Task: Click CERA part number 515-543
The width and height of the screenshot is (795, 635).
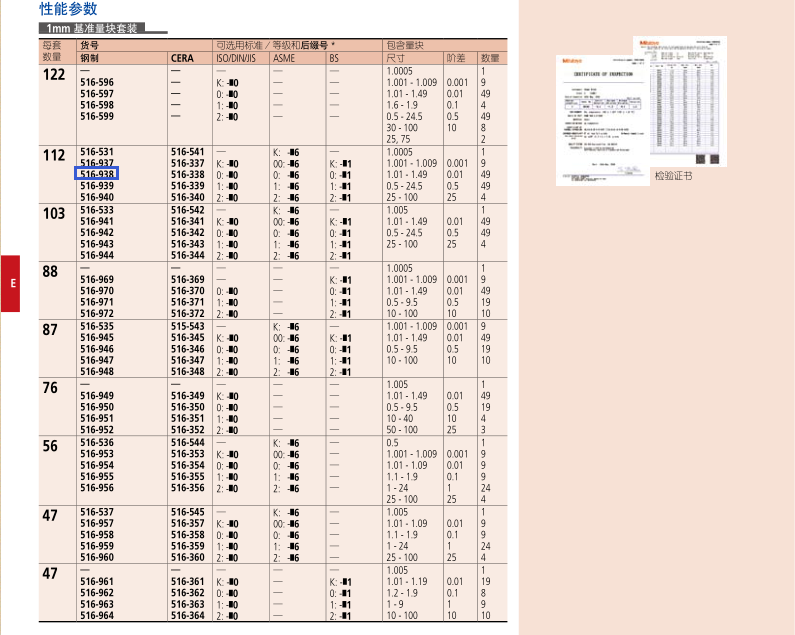Action: [x=188, y=326]
